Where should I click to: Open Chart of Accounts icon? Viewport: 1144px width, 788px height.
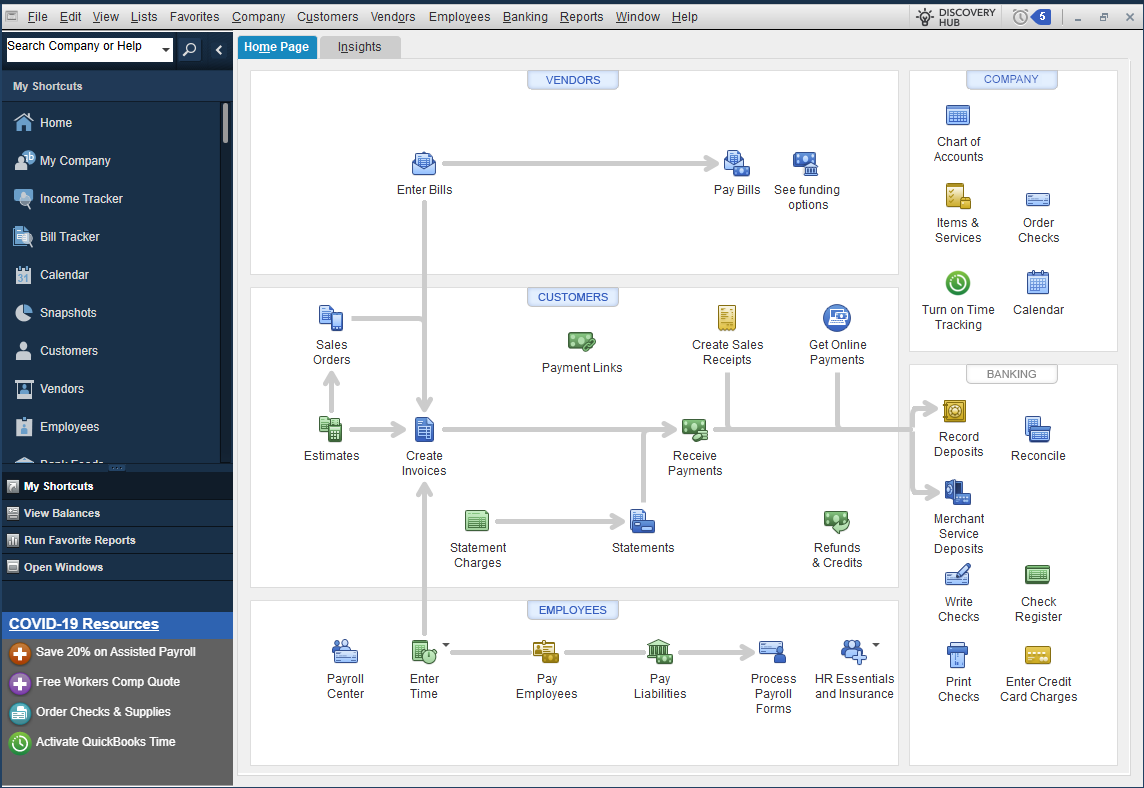(958, 116)
